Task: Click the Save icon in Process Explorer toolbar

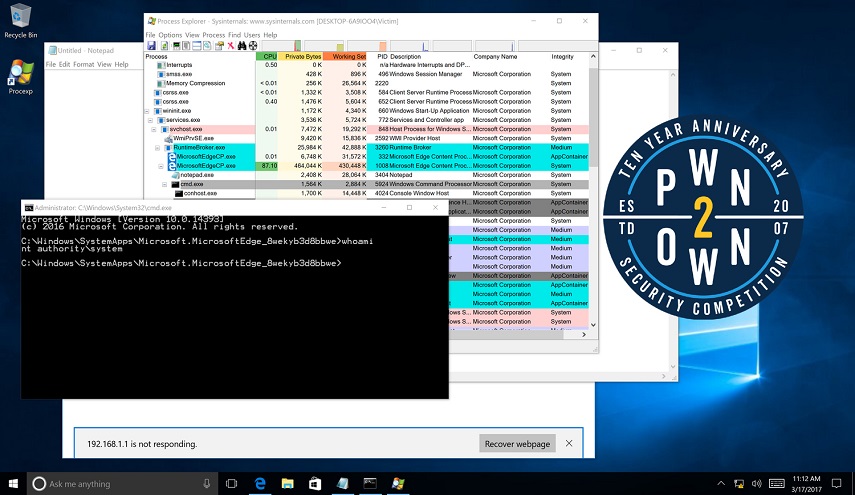Action: point(150,45)
